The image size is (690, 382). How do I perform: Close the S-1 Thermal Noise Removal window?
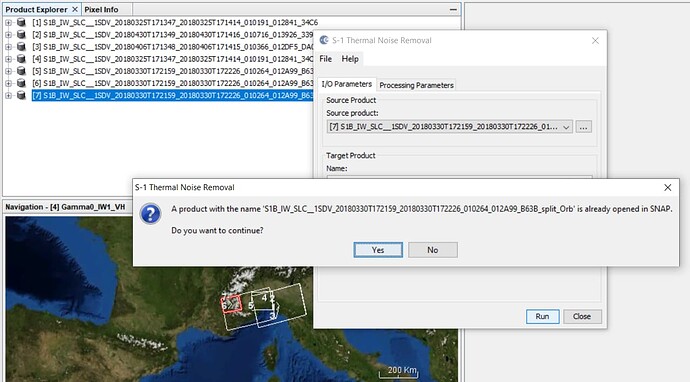coord(595,40)
